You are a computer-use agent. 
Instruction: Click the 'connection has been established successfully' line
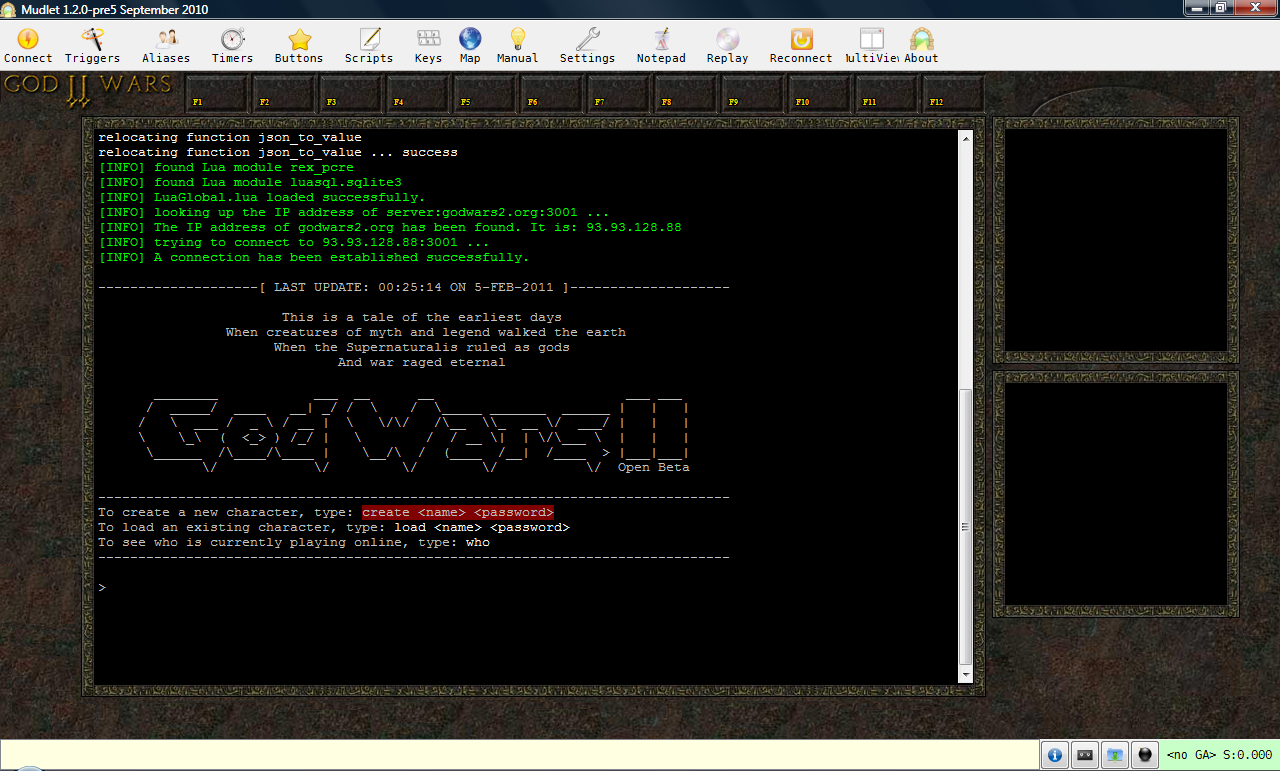[314, 257]
